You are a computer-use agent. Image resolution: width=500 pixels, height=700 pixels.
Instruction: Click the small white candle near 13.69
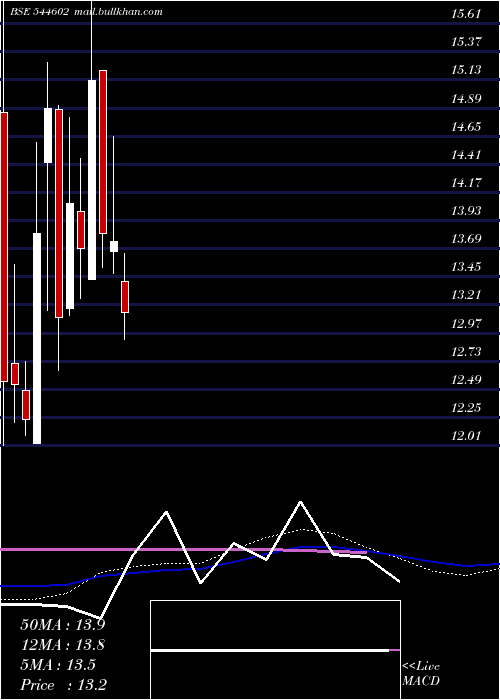[114, 246]
